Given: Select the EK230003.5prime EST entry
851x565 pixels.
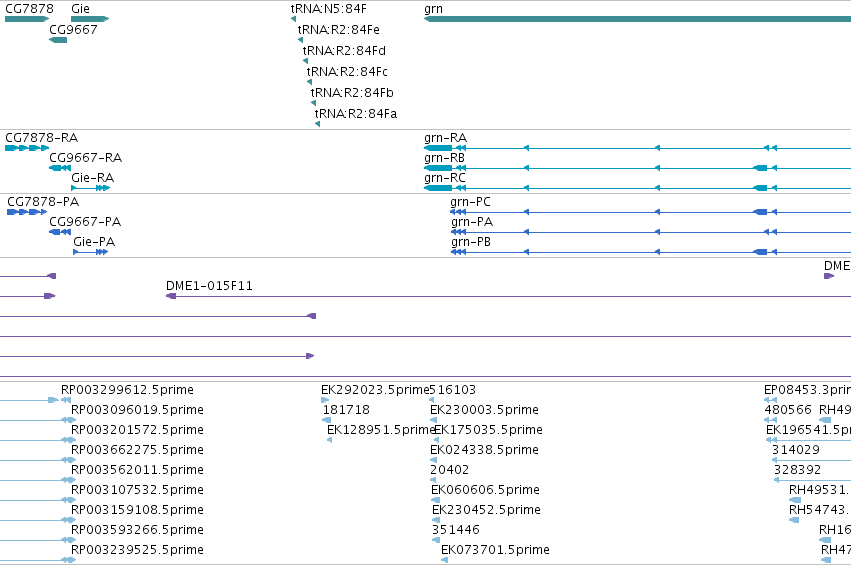Looking at the screenshot, I should [484, 410].
